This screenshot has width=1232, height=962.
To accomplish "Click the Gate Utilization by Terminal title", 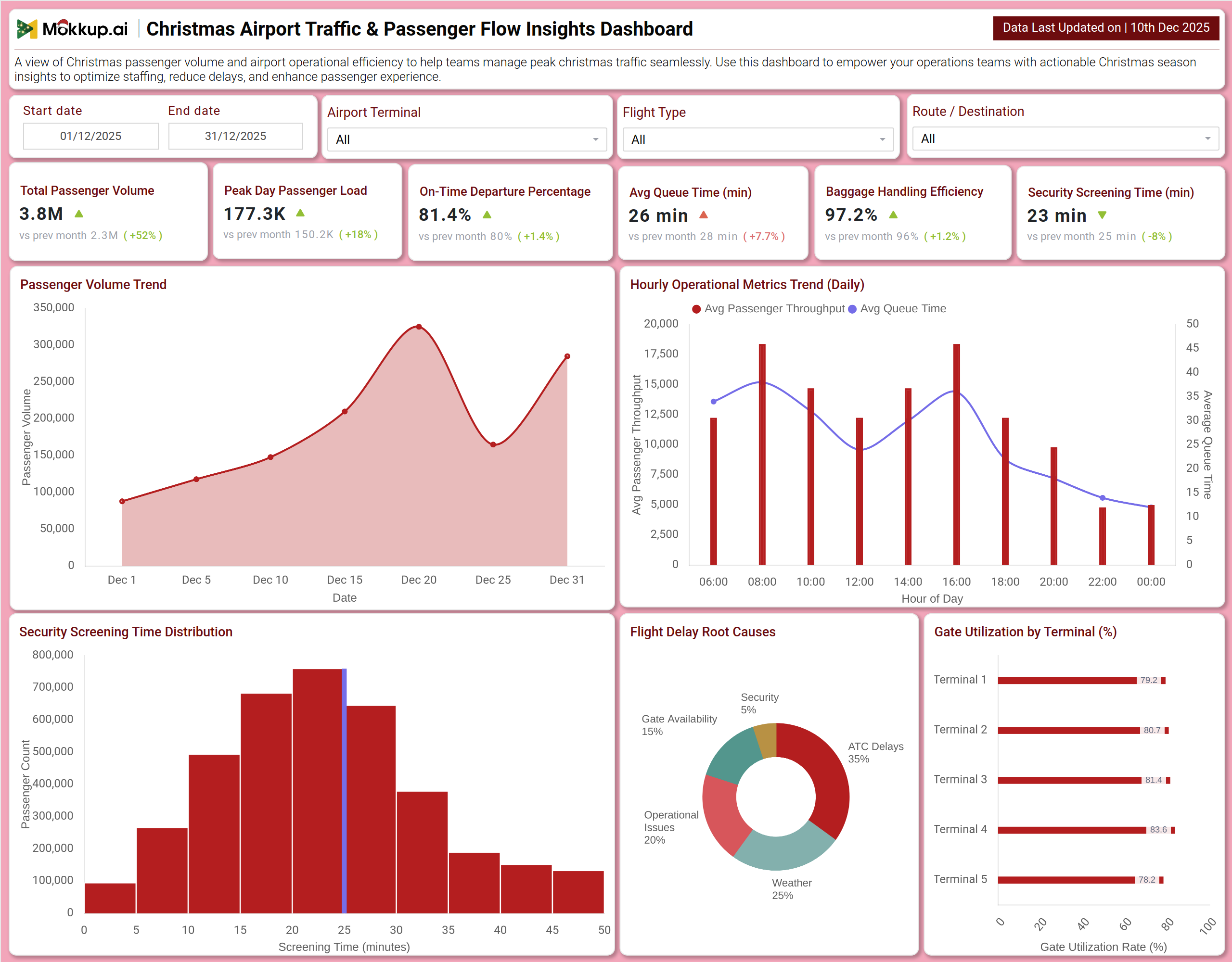I will (x=1026, y=632).
